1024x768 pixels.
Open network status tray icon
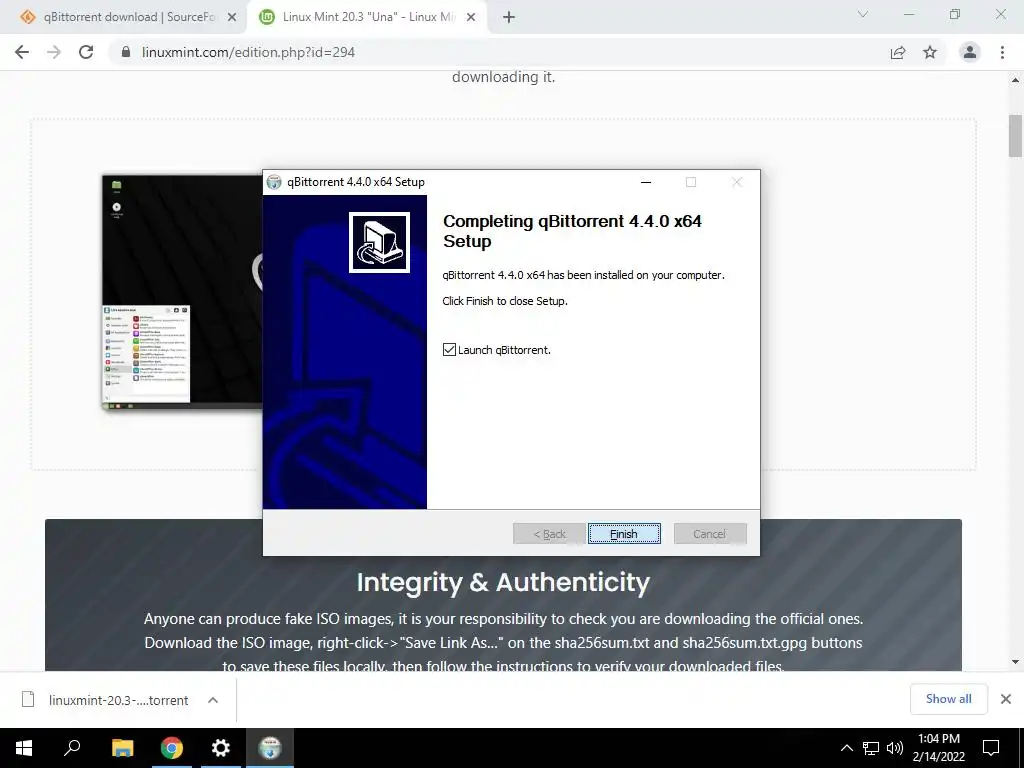(x=871, y=748)
